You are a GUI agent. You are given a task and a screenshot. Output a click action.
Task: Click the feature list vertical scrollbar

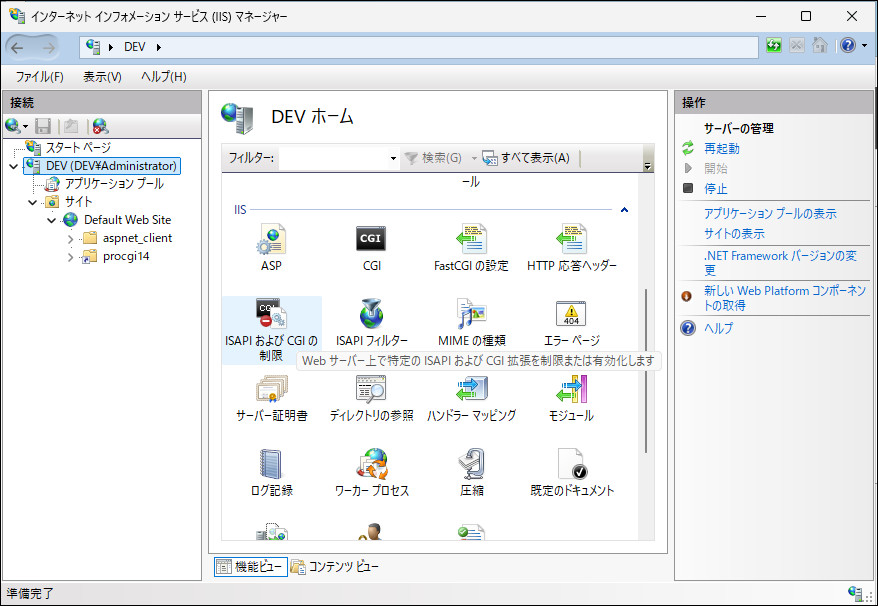click(x=646, y=370)
